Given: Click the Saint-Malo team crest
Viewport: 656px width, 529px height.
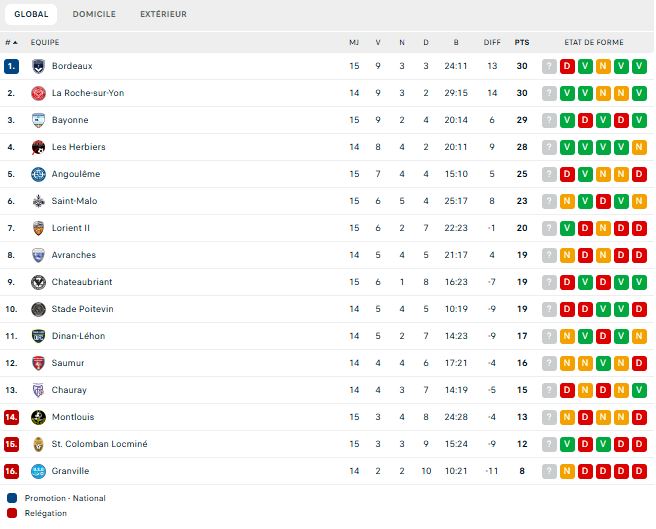Looking at the screenshot, I should 38,201.
